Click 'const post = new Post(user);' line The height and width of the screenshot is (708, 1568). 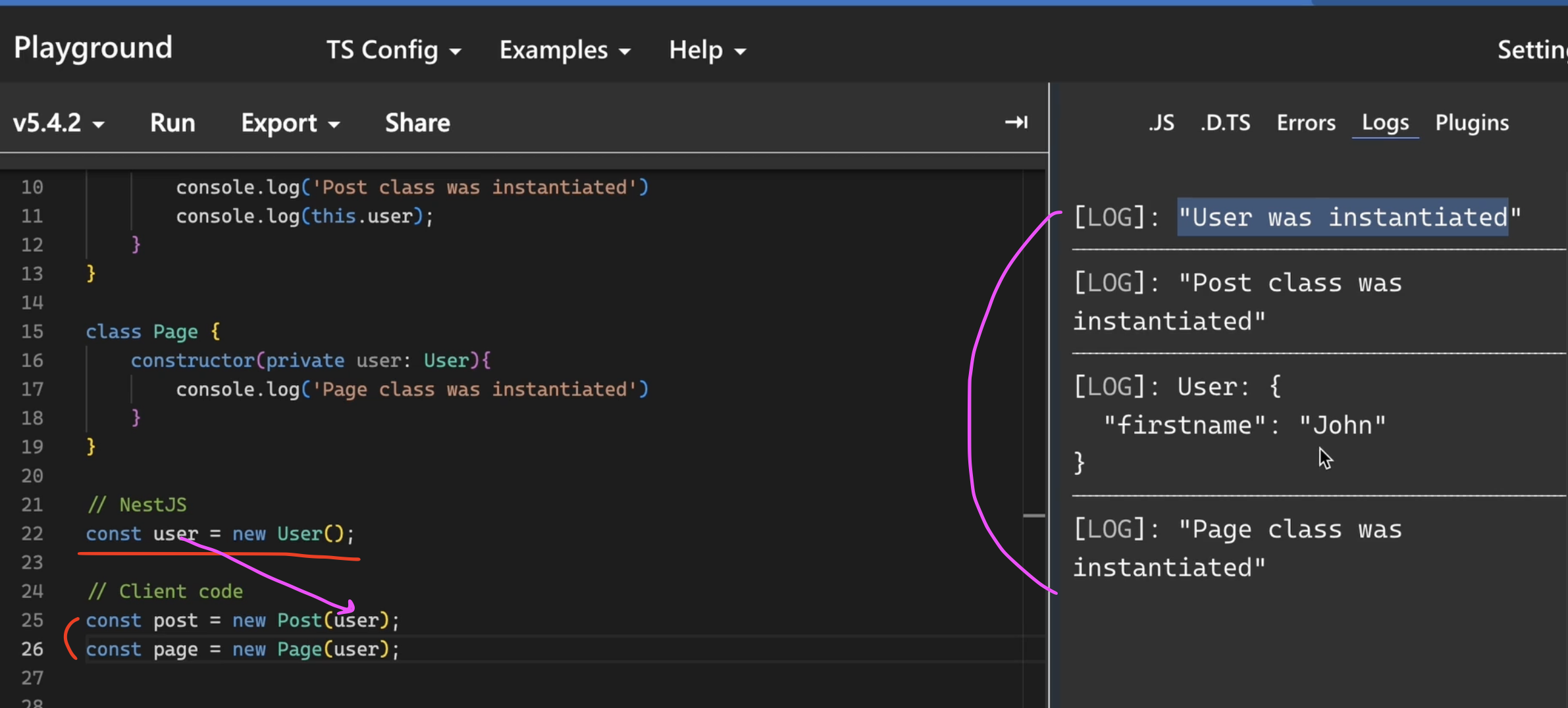point(242,620)
